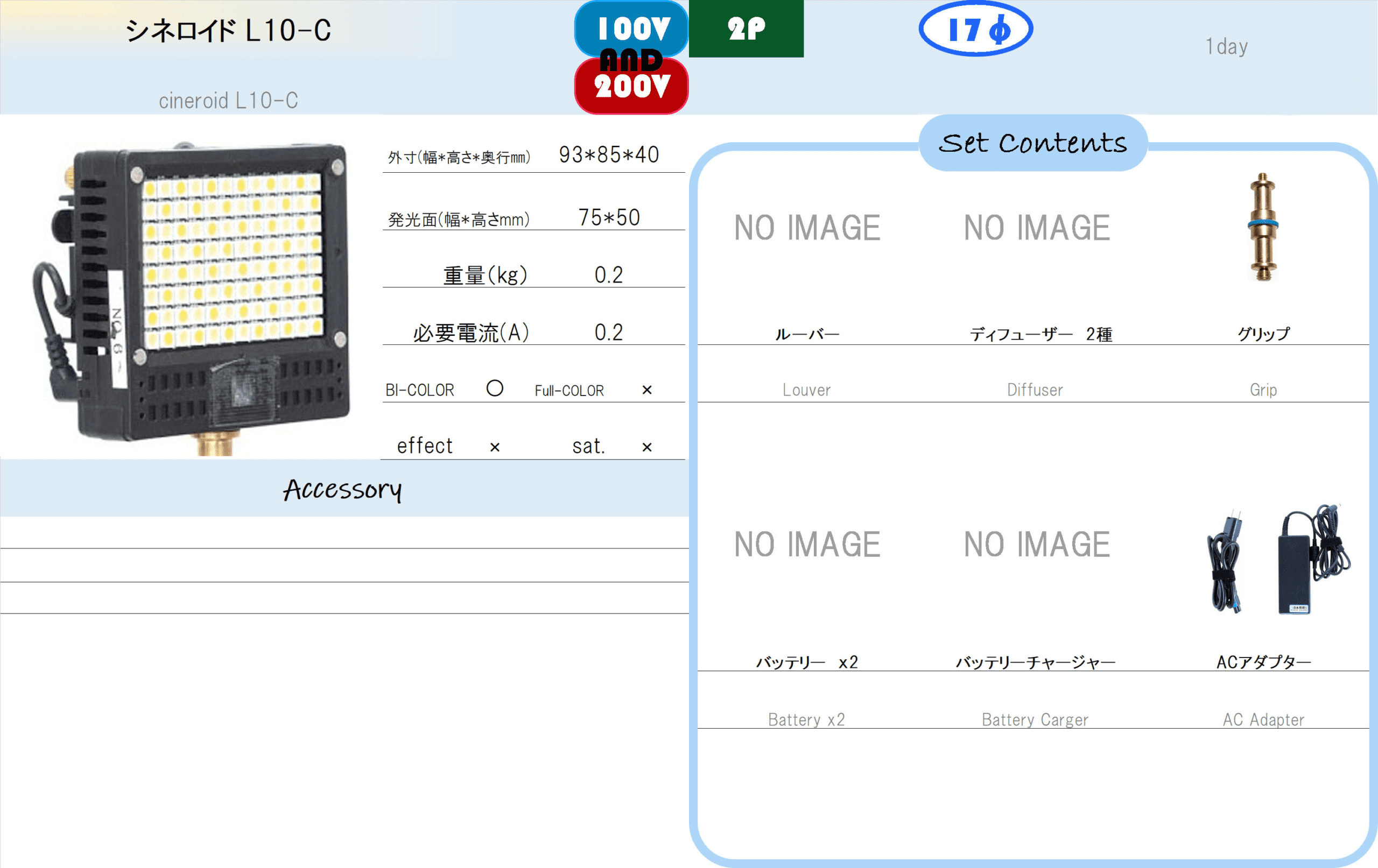
Task: Click the red 200V voltage badge
Action: click(631, 87)
